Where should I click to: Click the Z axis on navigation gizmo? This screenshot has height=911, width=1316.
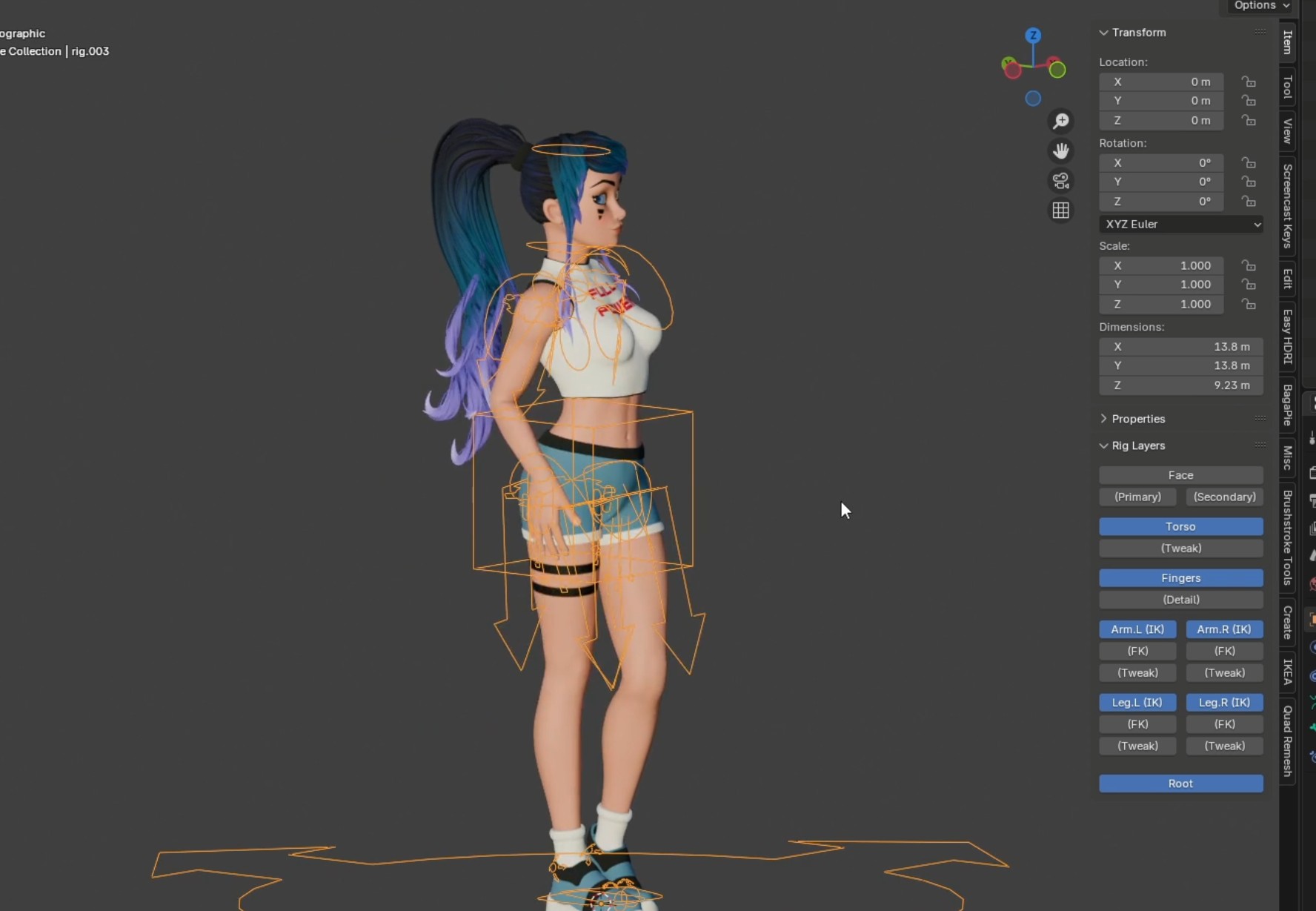tap(1033, 36)
